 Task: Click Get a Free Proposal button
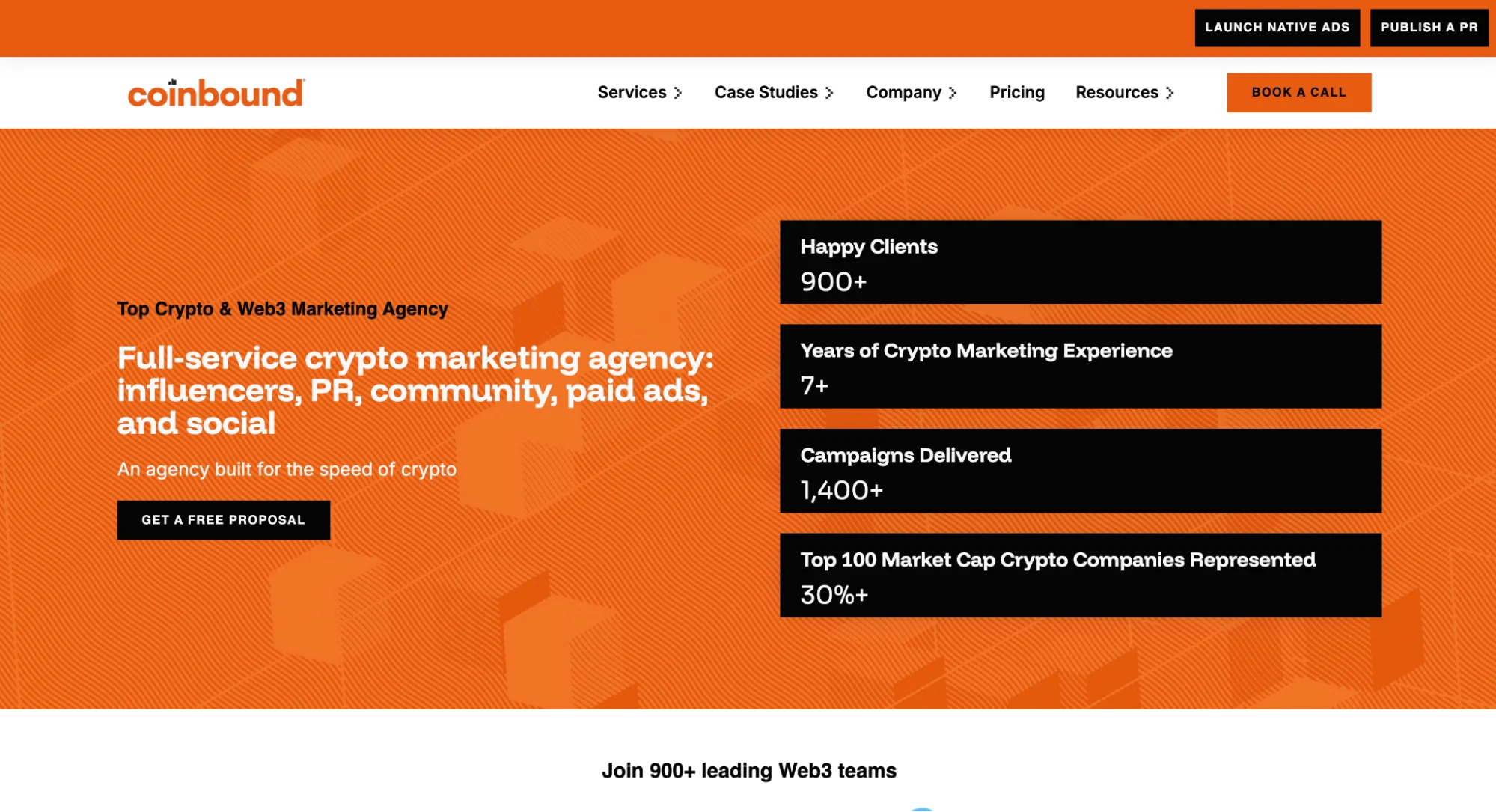223,520
